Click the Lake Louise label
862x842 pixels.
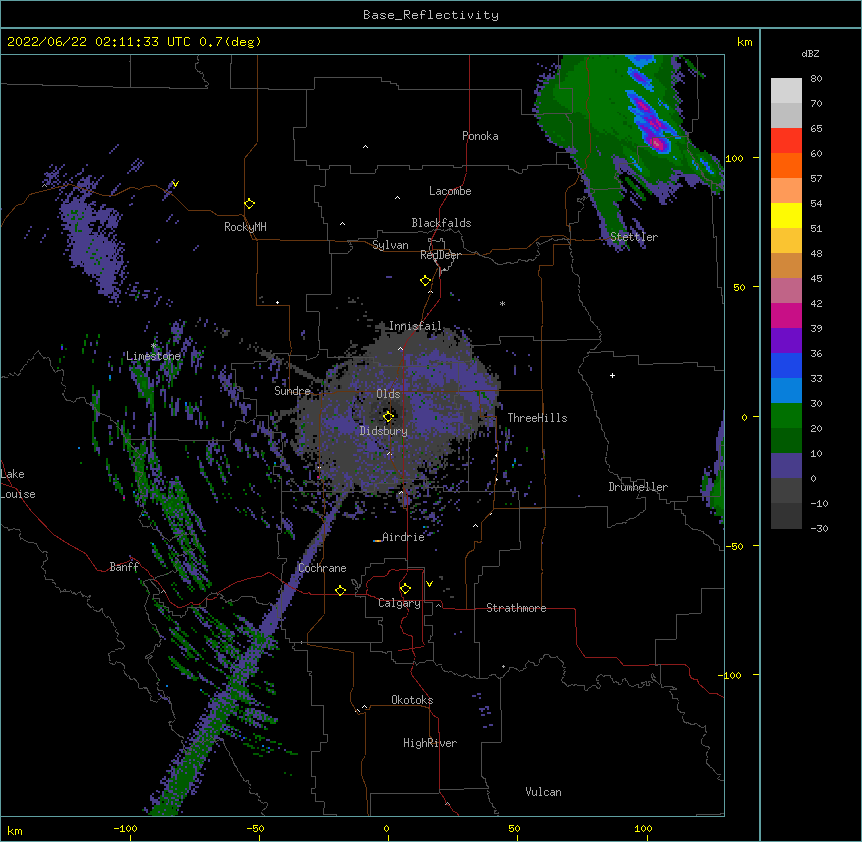click(18, 484)
